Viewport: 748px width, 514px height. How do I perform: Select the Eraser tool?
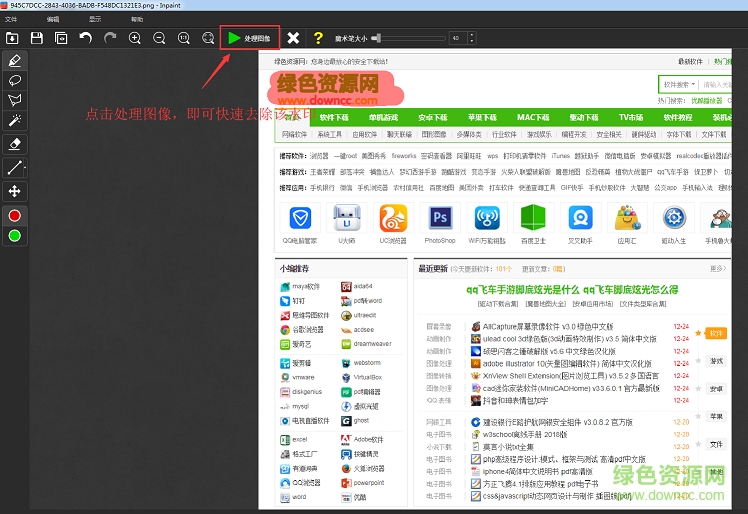(15, 144)
